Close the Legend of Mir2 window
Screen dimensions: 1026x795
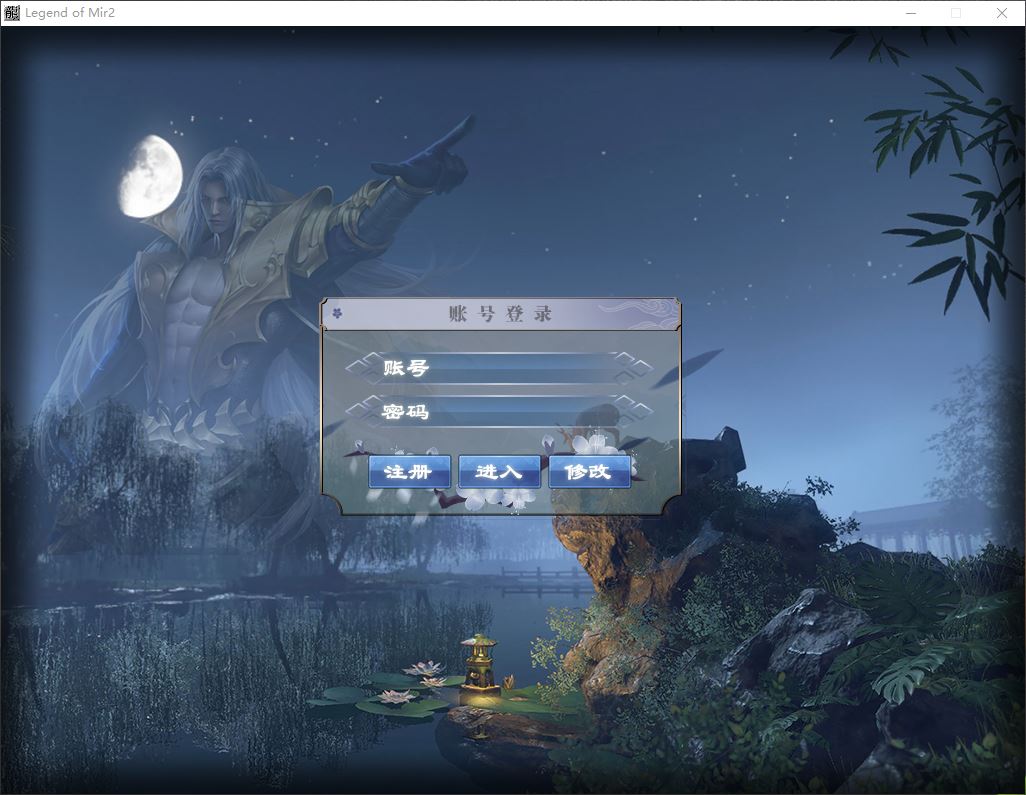tap(1002, 13)
